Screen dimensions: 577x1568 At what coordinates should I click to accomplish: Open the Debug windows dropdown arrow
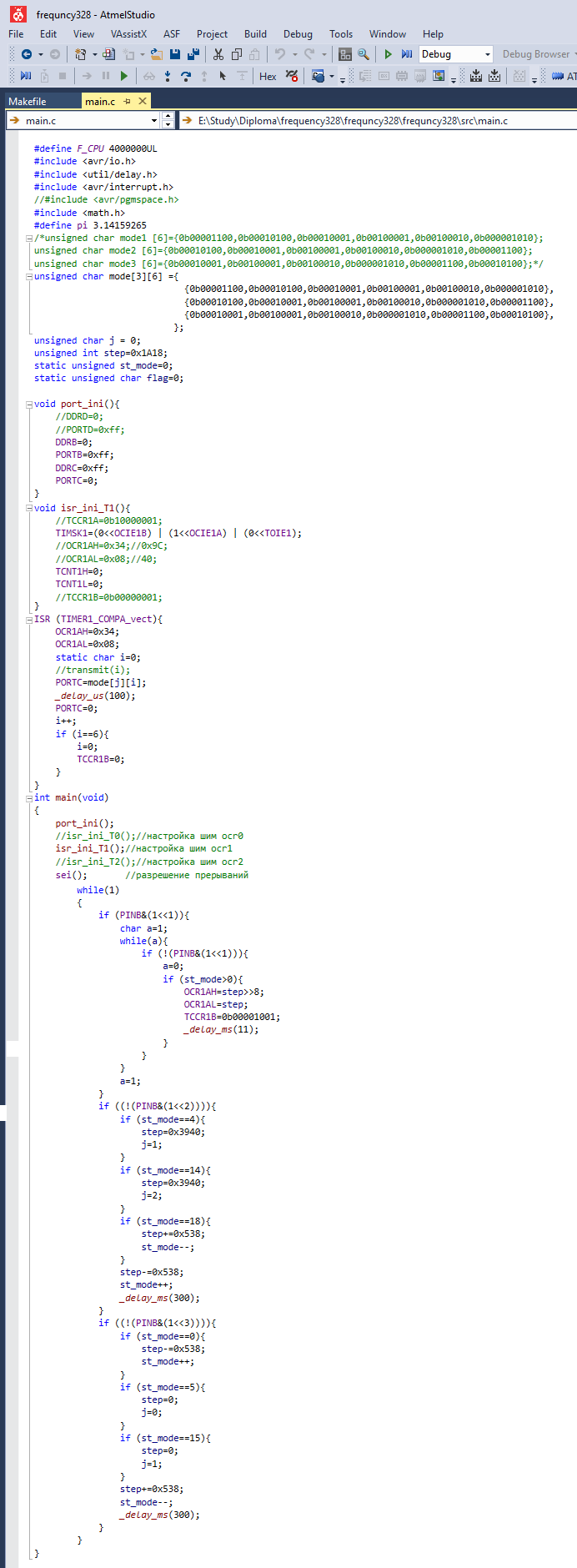tap(332, 76)
